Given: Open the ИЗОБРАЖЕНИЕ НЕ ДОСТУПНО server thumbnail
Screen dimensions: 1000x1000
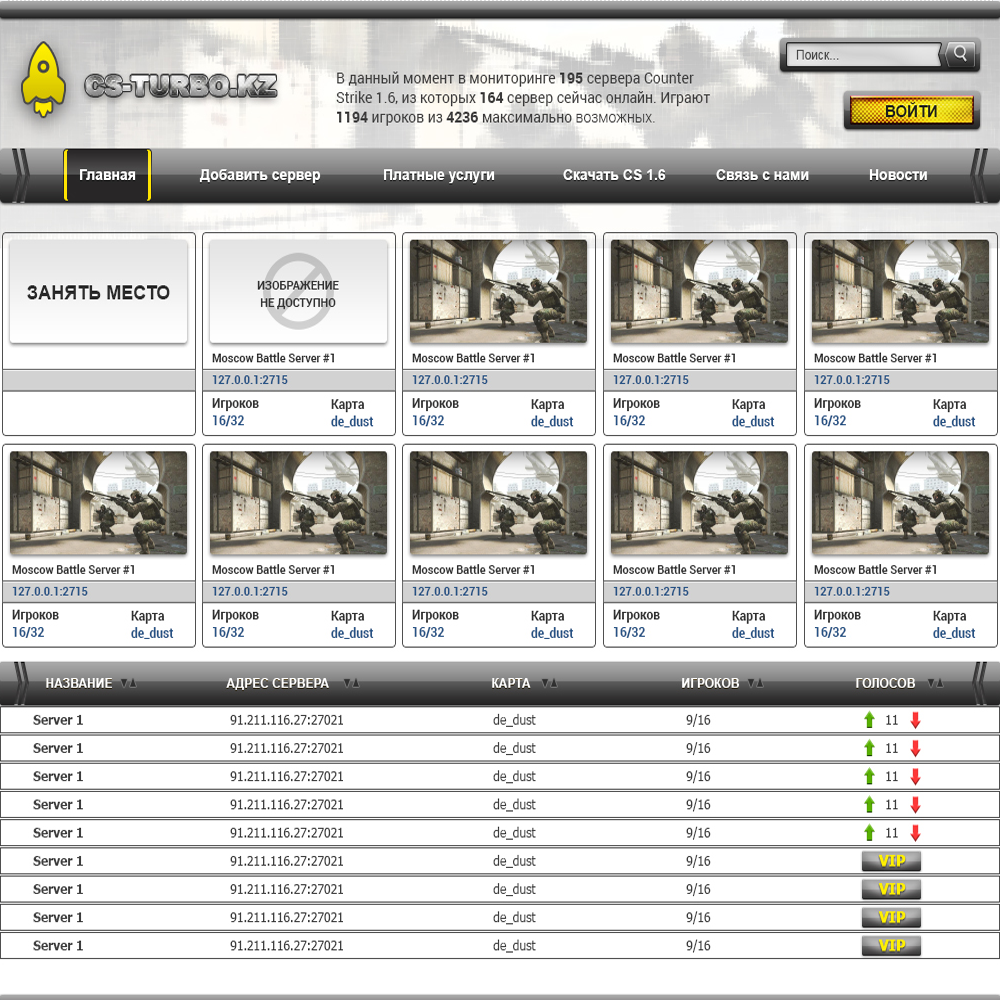Looking at the screenshot, I should click(x=298, y=292).
